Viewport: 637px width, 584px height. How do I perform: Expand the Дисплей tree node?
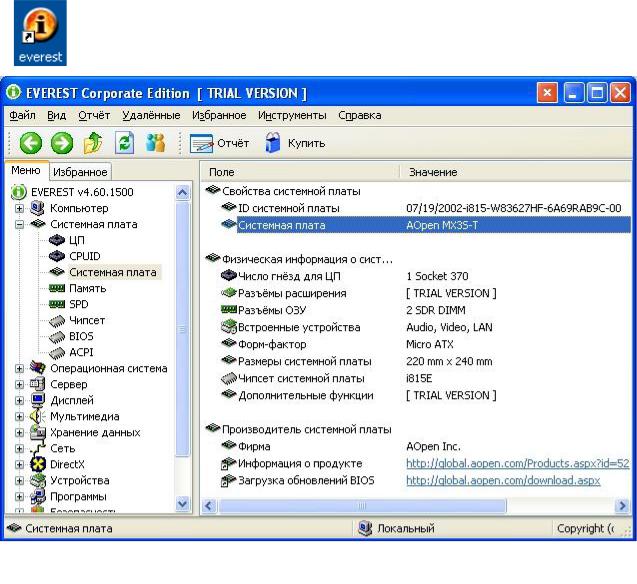(19, 400)
